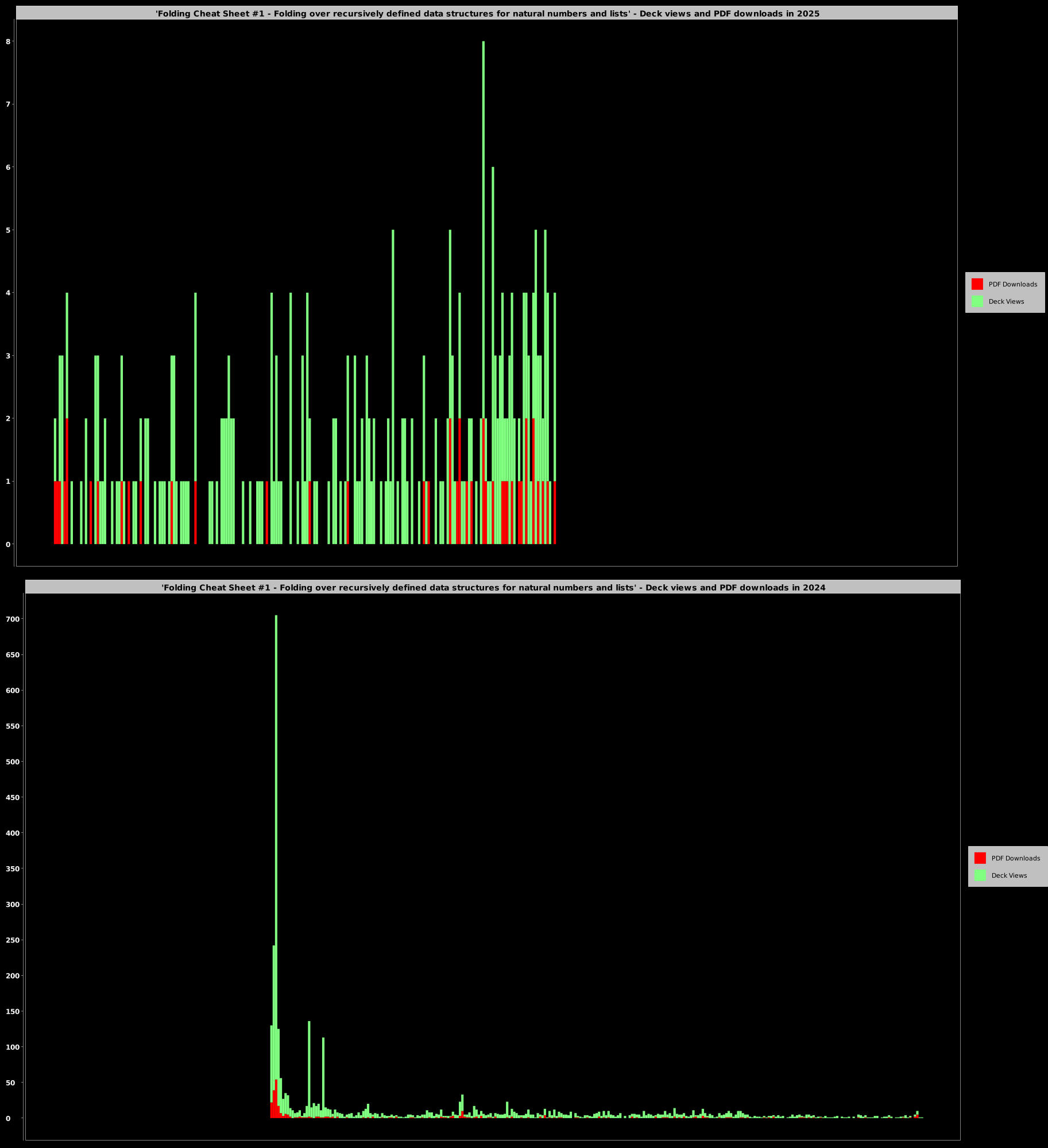Select 'PDF Downloads' label in 2025 chart legend
Screen dimensions: 1048x1148
pos(1012,284)
